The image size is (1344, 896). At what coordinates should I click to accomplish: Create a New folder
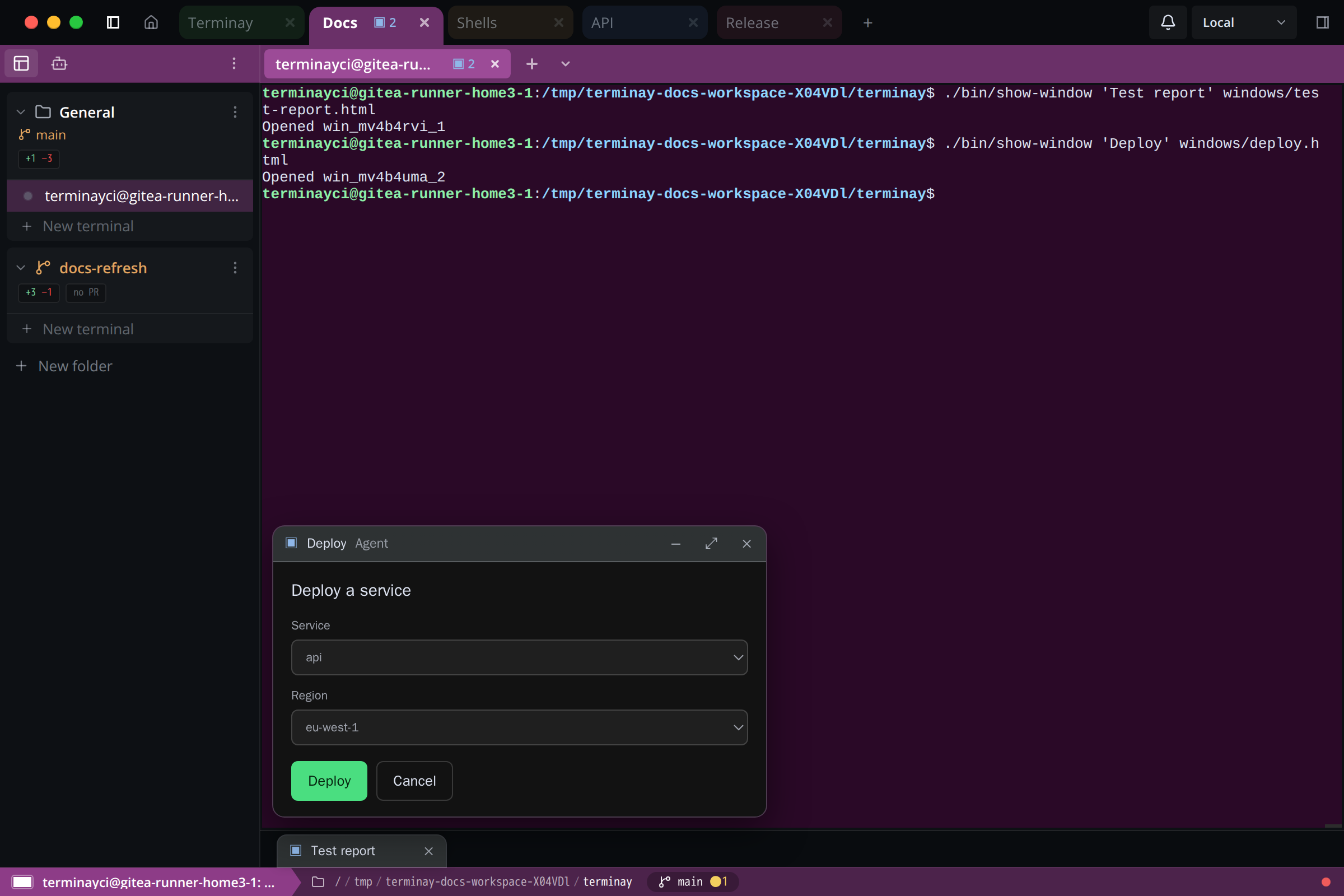64,366
